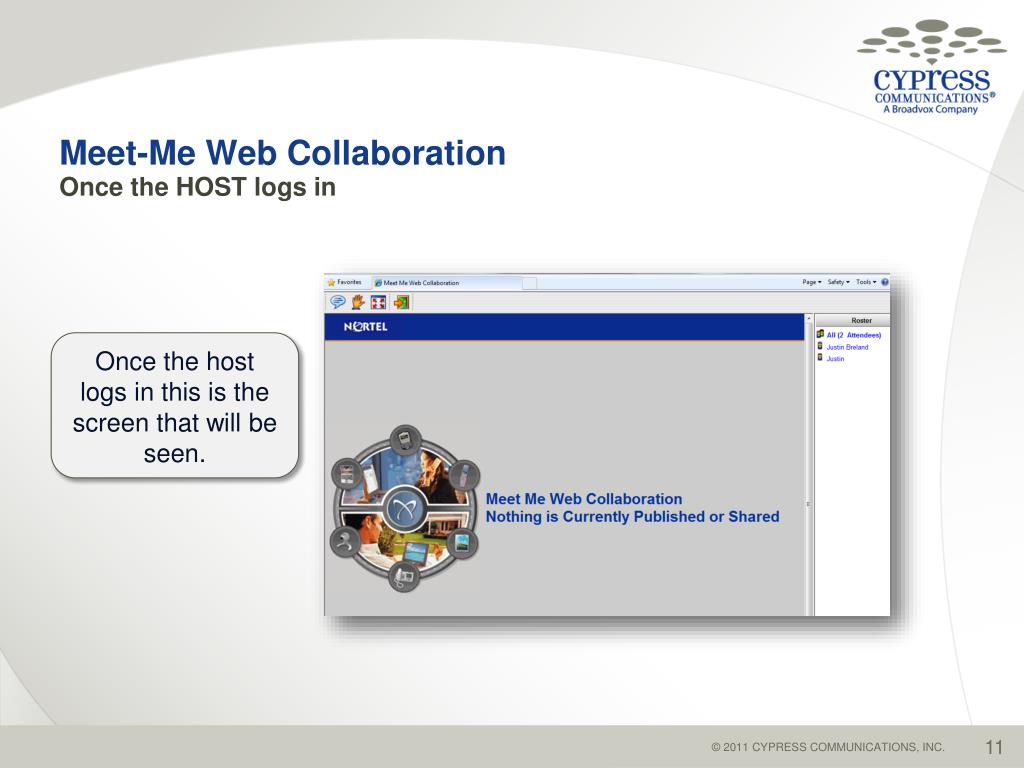
Task: Open the chat speech-bubble icon
Action: tap(338, 302)
